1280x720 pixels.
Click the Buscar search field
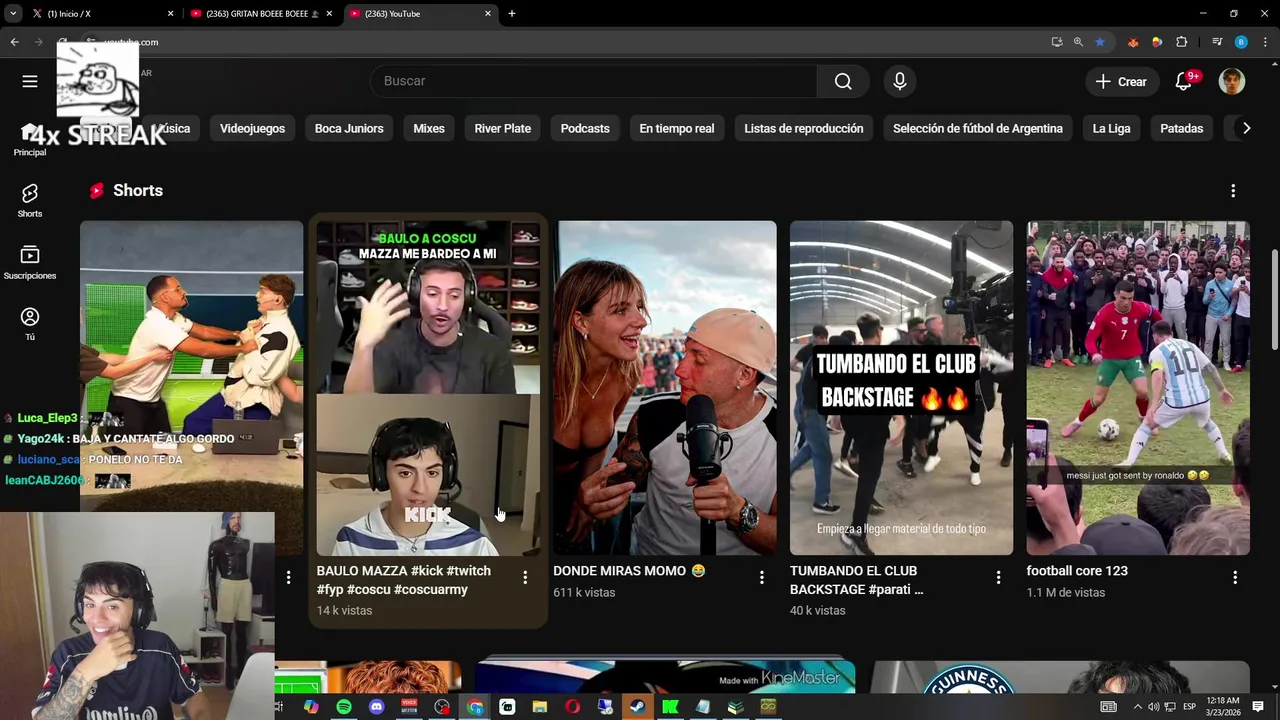tap(594, 81)
